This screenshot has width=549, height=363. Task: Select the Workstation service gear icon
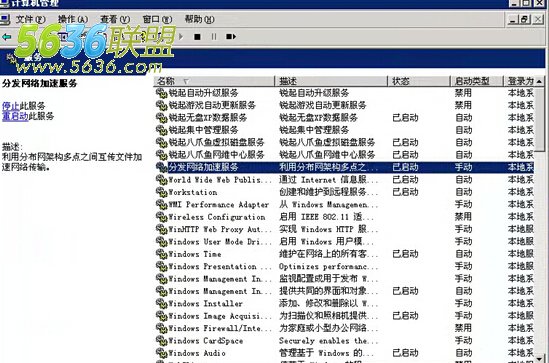[x=161, y=192]
